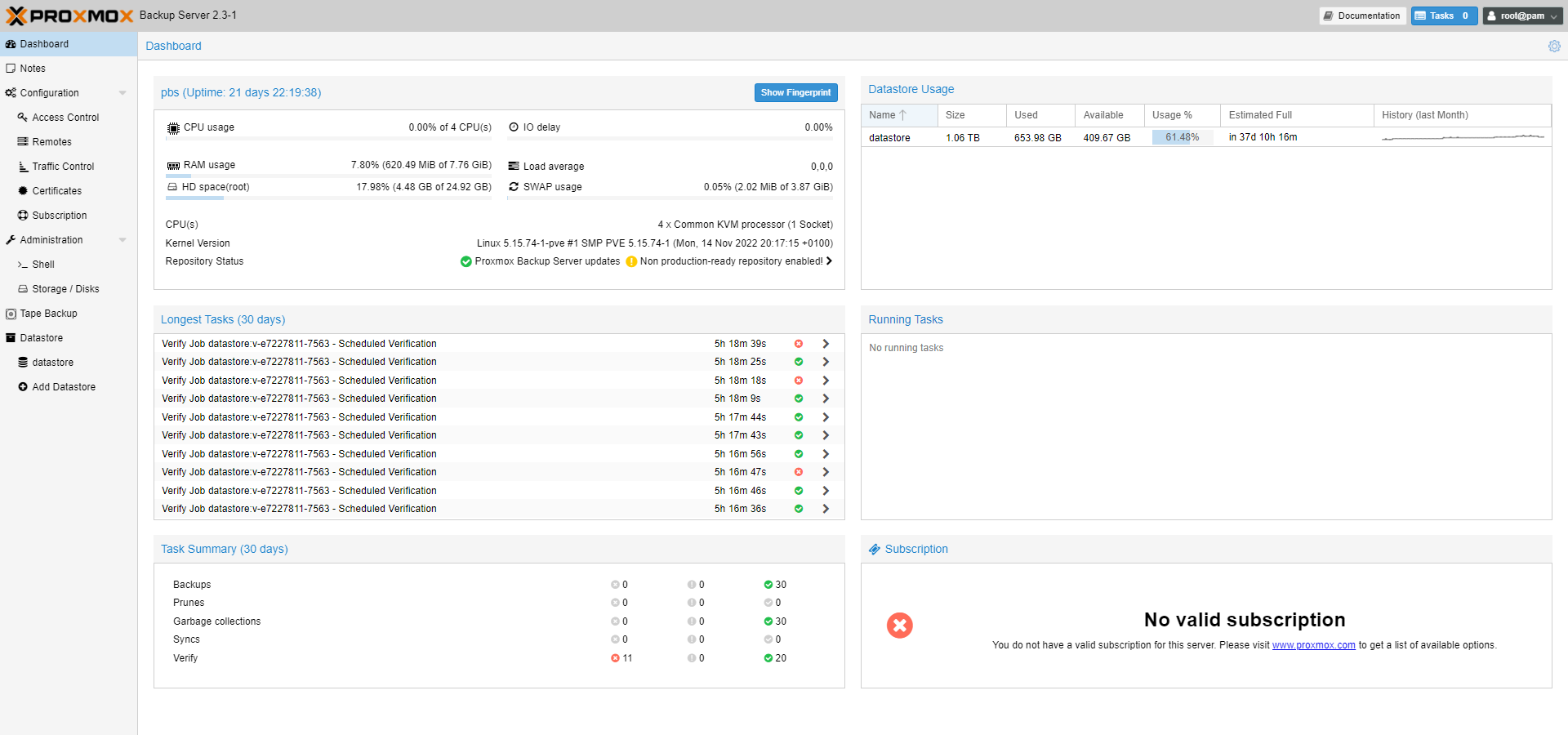Click the red X no valid subscription icon
This screenshot has width=1568, height=735.
(900, 626)
